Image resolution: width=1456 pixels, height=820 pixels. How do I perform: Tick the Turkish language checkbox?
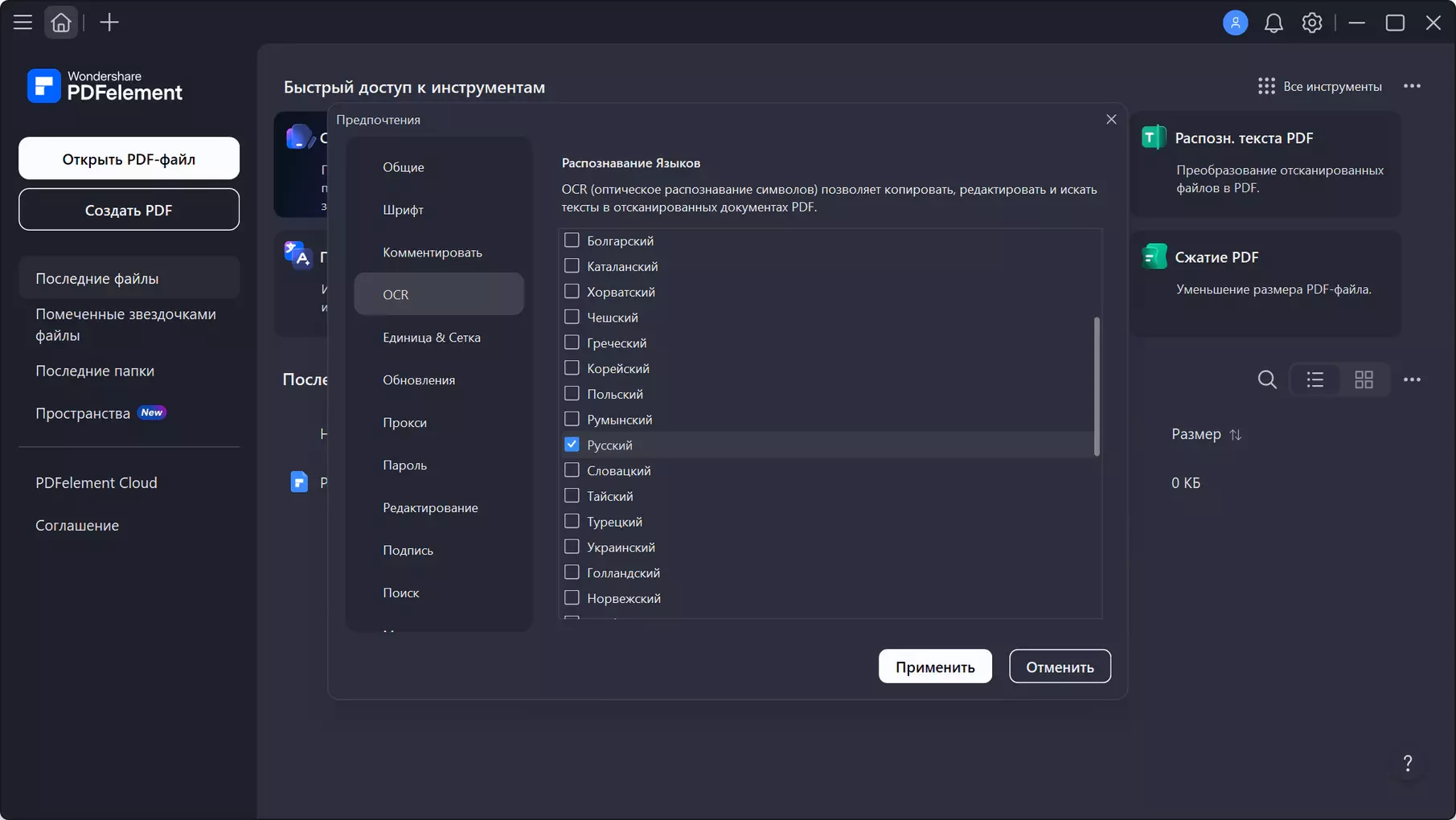(572, 521)
